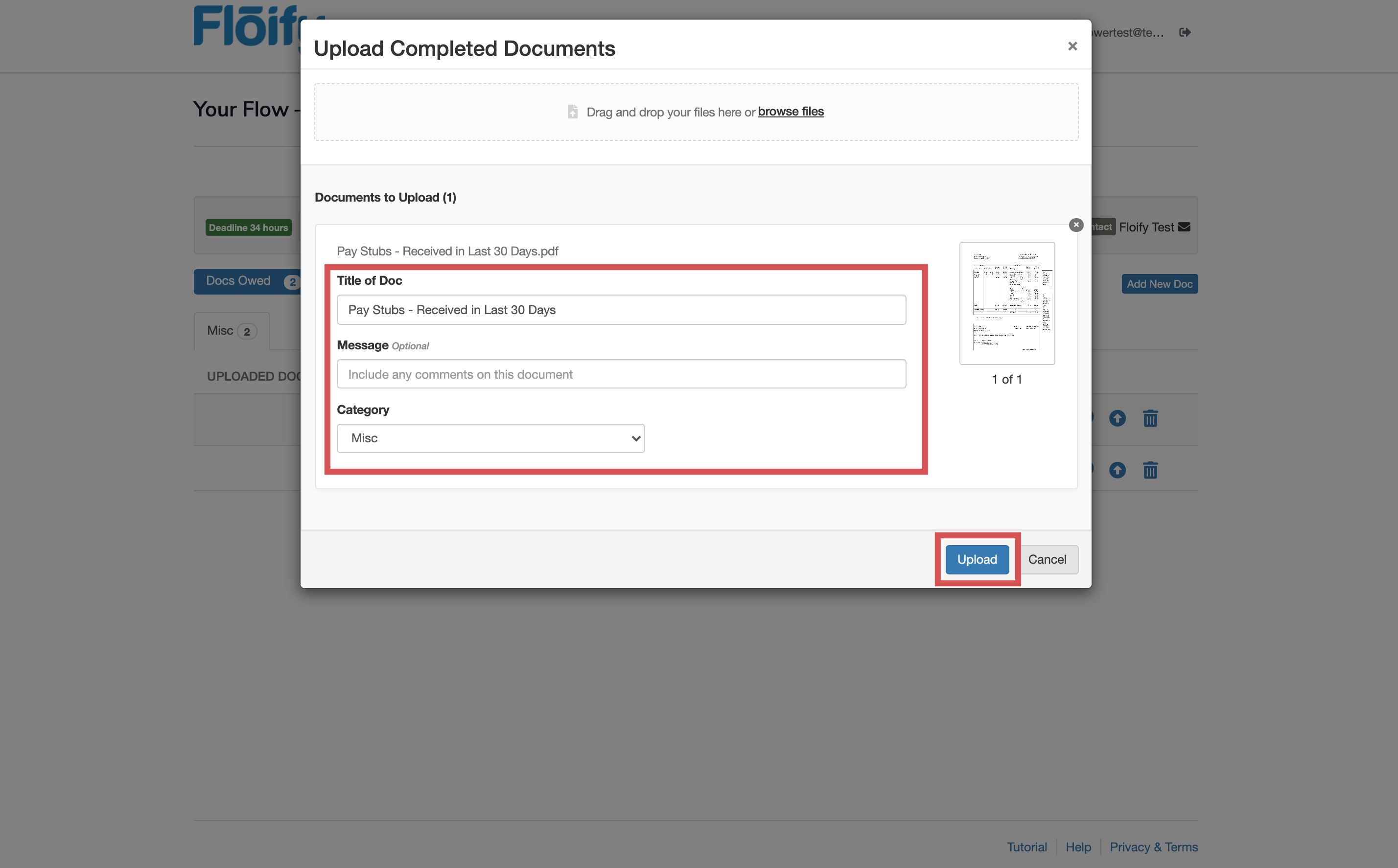1398x868 pixels.
Task: Click the second row upload arrow icon
Action: point(1117,470)
